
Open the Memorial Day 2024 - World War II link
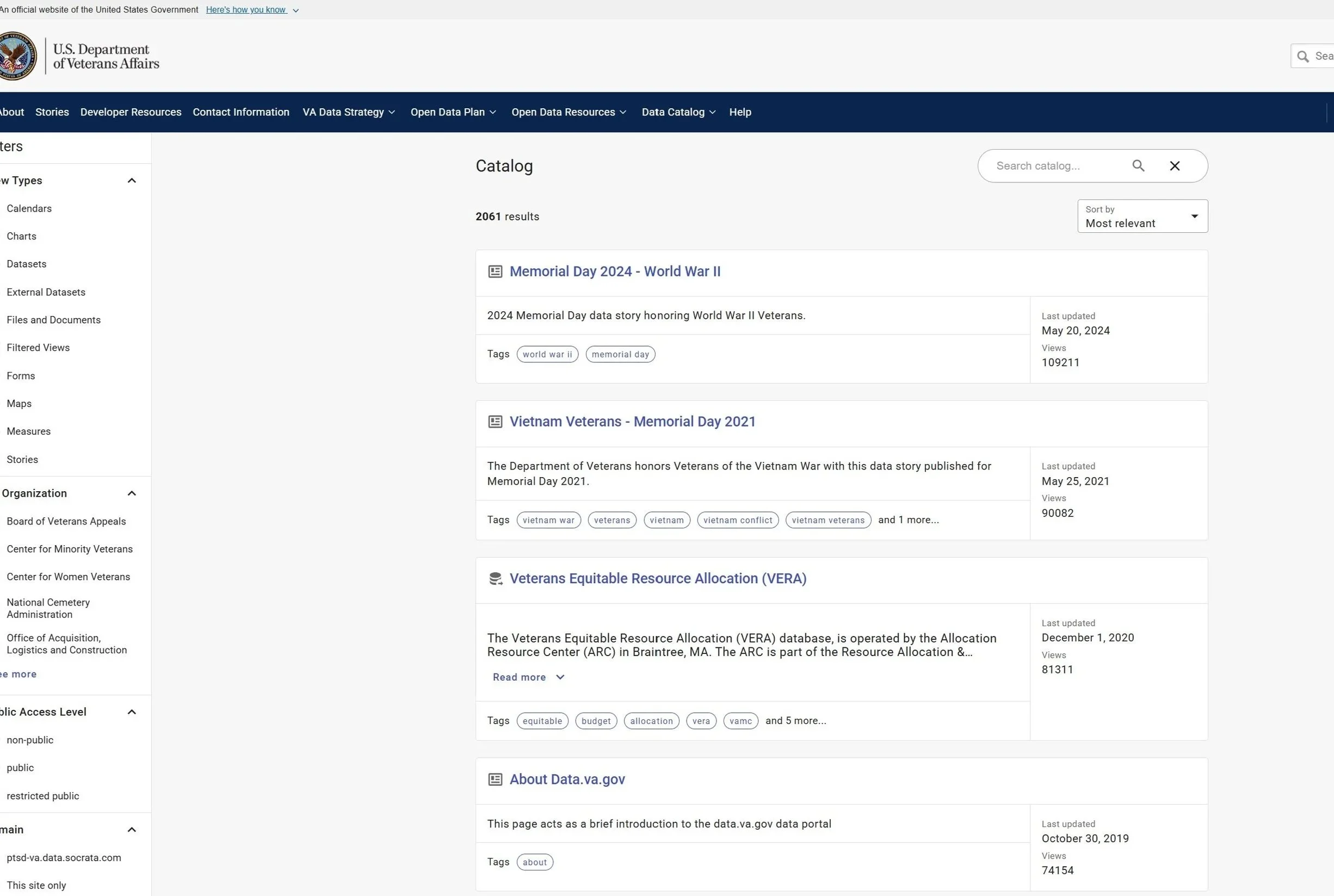coord(614,271)
